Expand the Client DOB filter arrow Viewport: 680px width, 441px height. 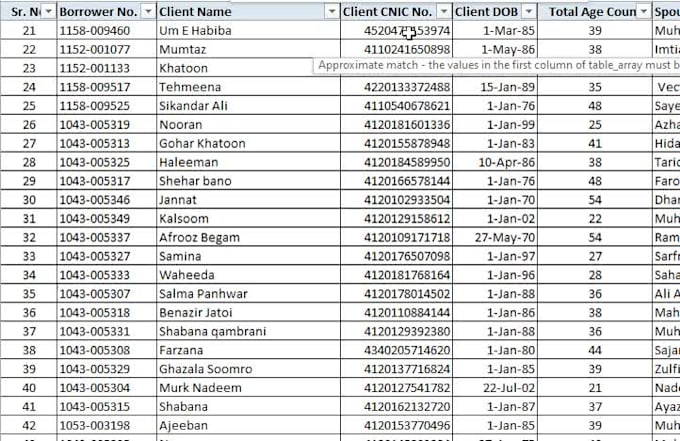tap(529, 12)
